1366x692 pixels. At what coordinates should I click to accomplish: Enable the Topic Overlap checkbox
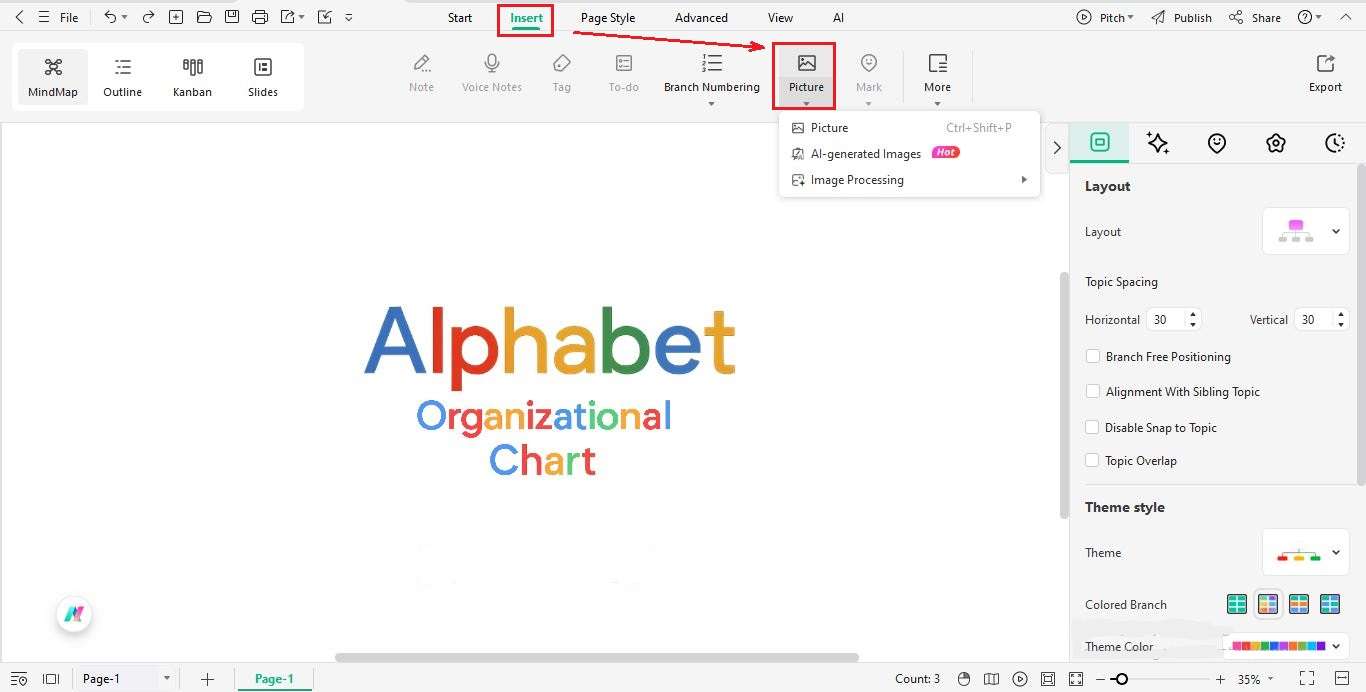pyautogui.click(x=1093, y=460)
